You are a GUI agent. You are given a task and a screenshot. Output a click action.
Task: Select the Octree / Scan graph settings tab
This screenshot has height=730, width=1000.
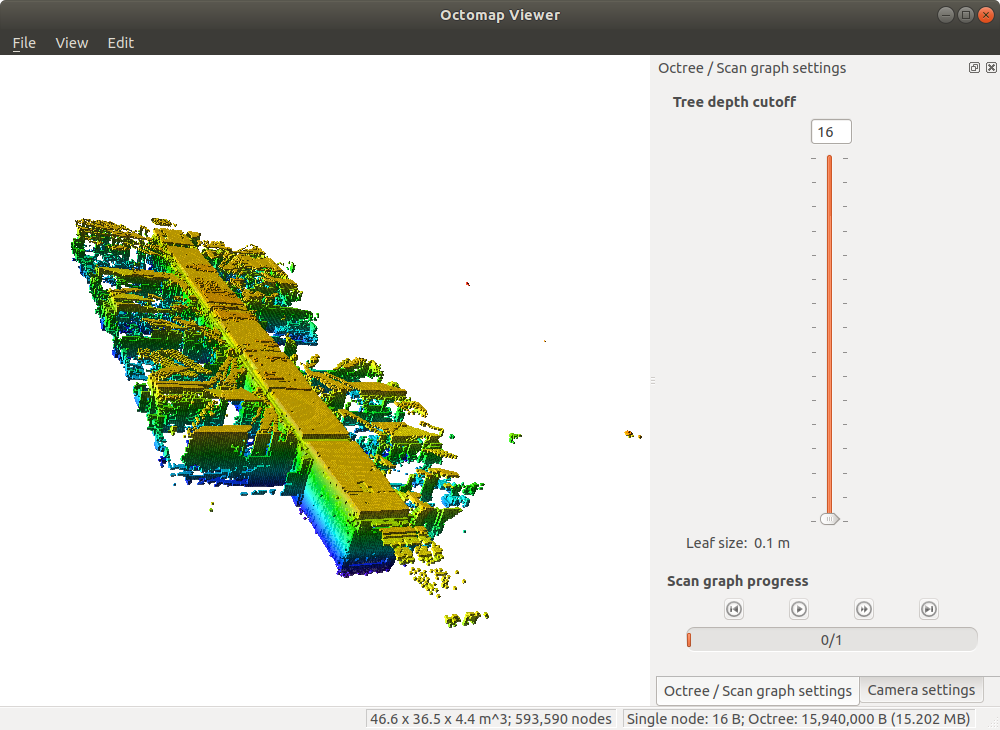[x=758, y=690]
